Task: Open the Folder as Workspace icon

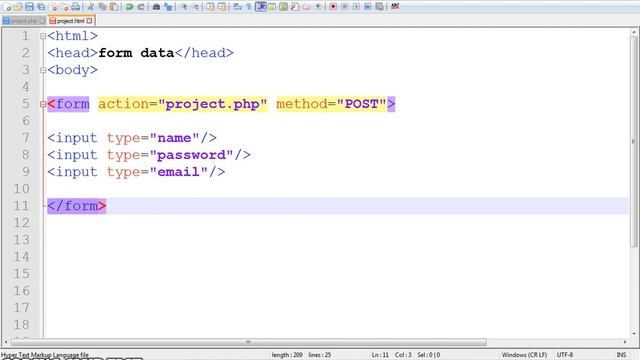Action: click(x=307, y=7)
